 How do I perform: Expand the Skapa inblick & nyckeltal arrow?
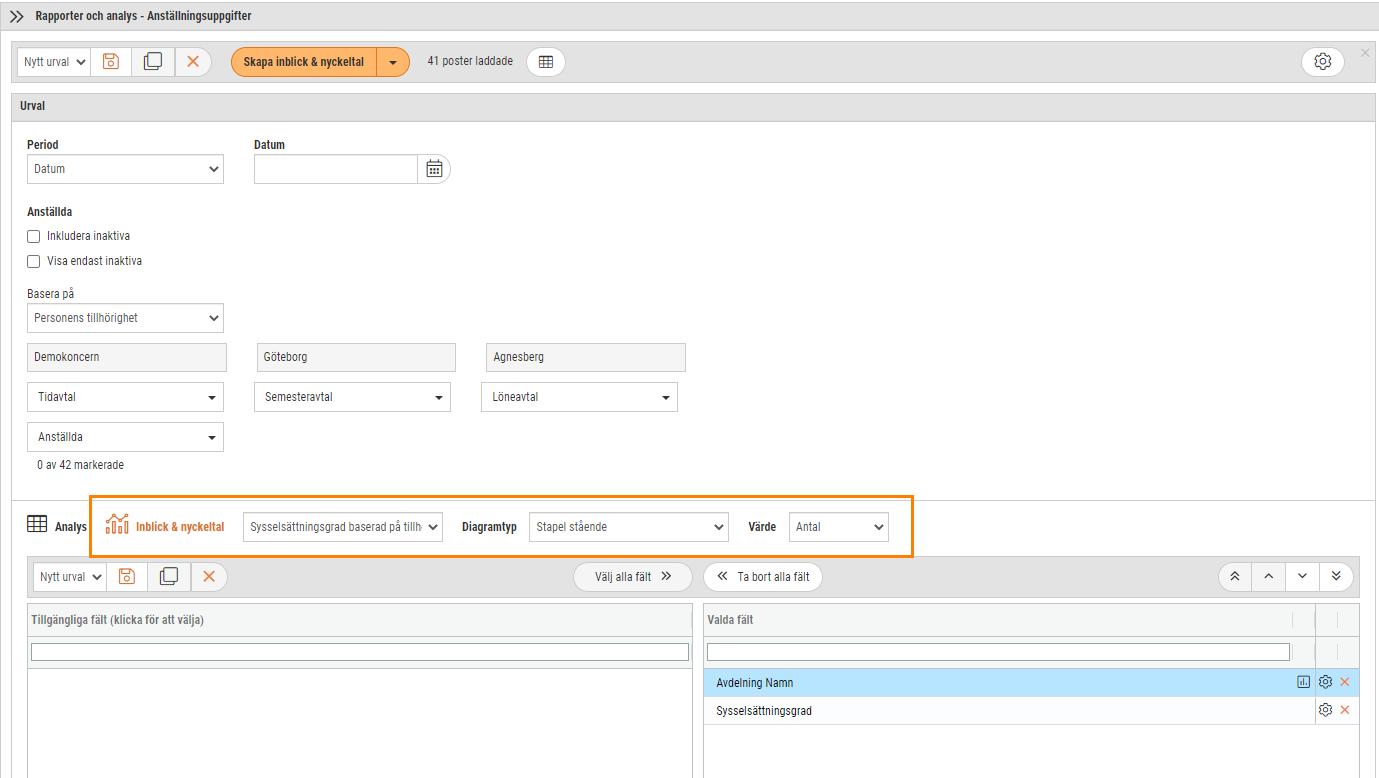(394, 62)
